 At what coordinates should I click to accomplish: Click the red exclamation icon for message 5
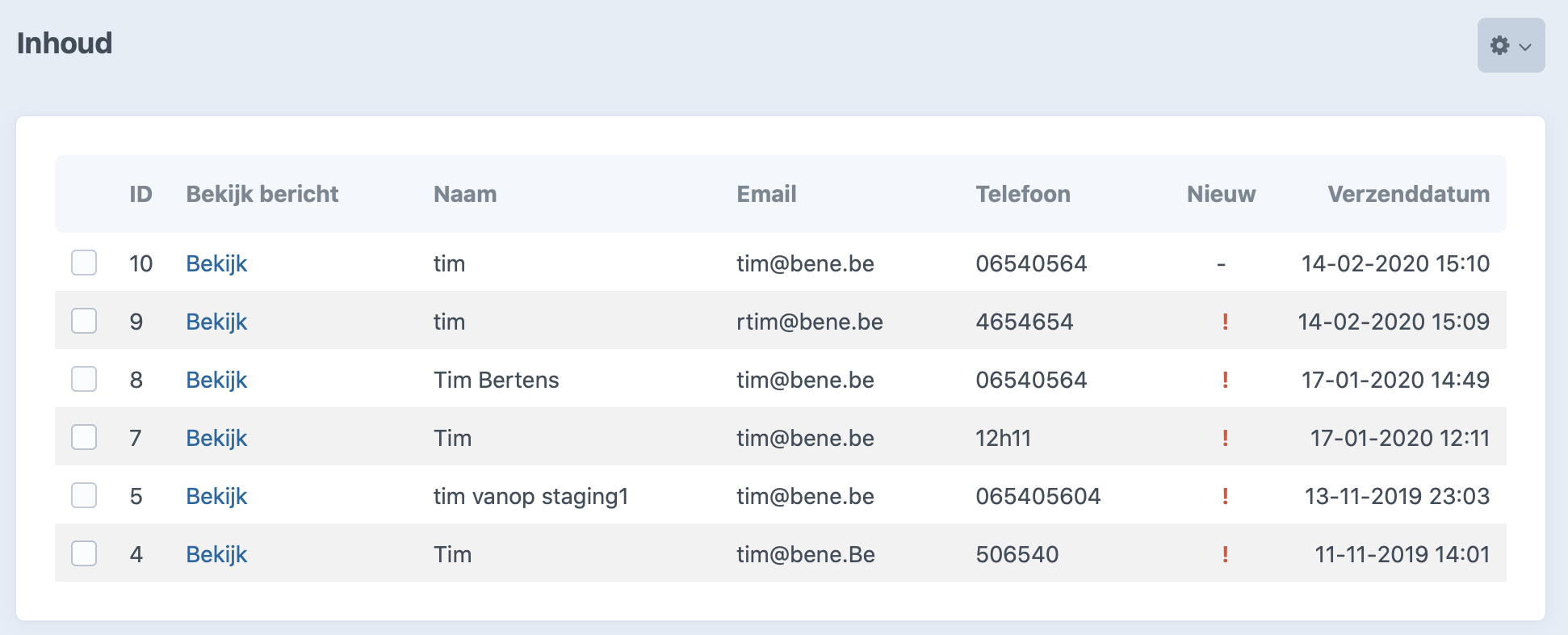pyautogui.click(x=1225, y=496)
